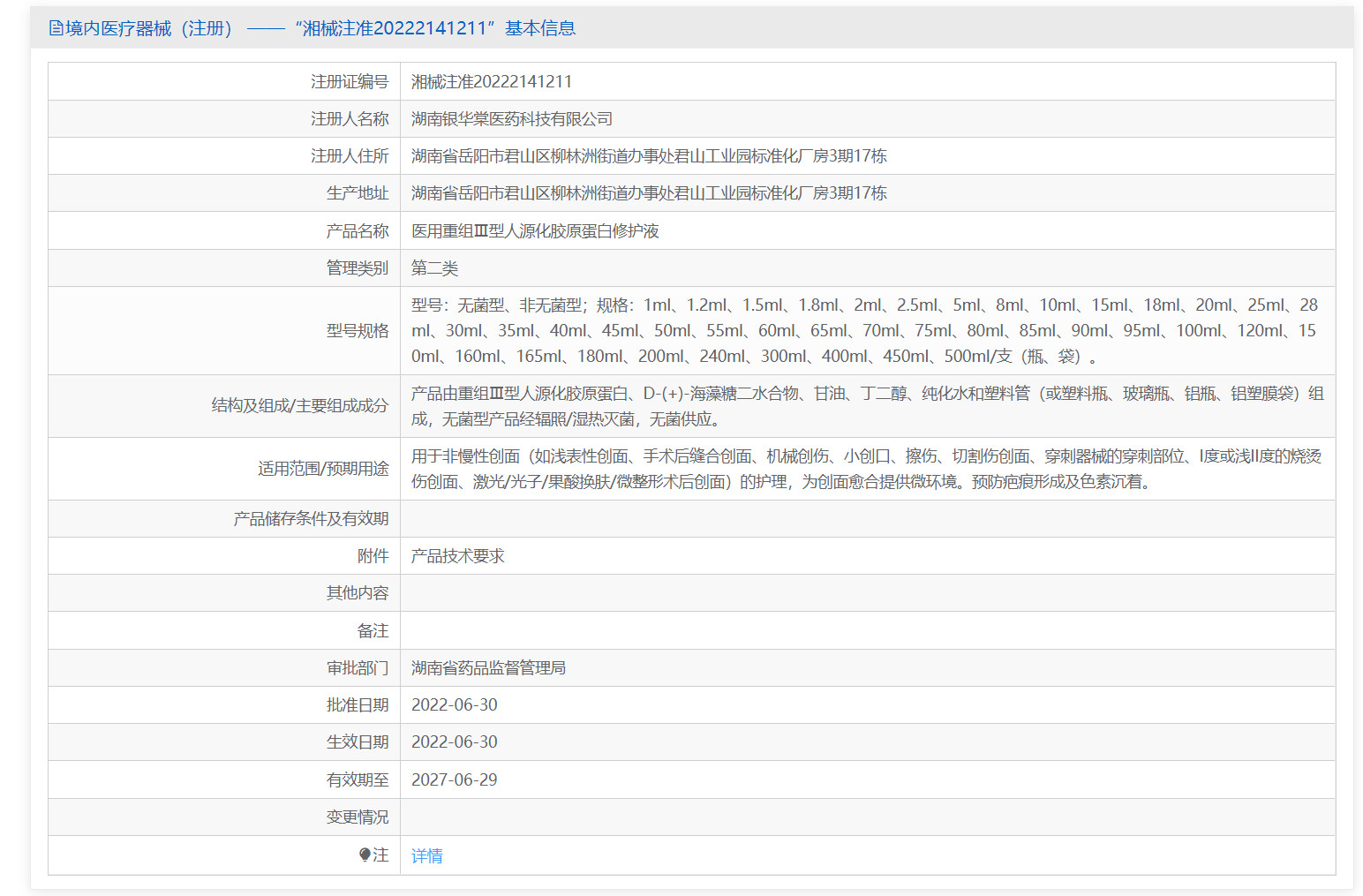Click the 产品名称 label
1363x896 pixels.
click(358, 231)
